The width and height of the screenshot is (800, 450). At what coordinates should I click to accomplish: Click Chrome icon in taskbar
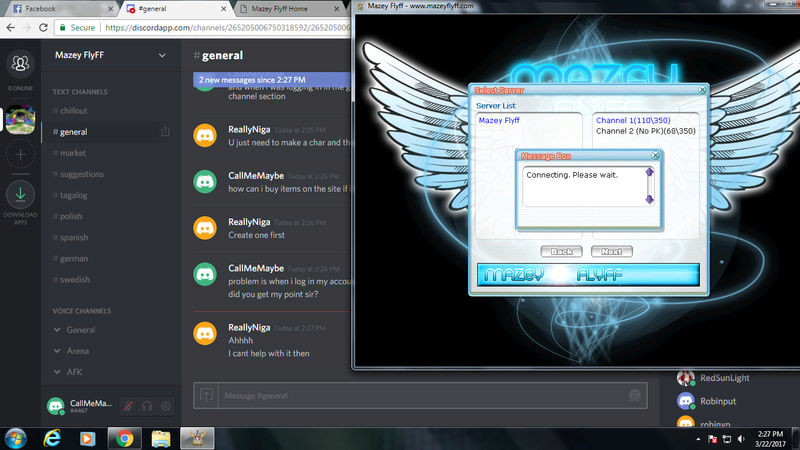(124, 439)
